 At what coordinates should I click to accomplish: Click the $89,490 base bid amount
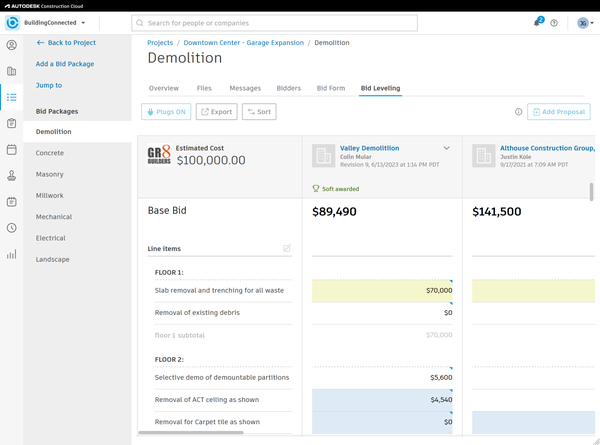[x=334, y=212]
